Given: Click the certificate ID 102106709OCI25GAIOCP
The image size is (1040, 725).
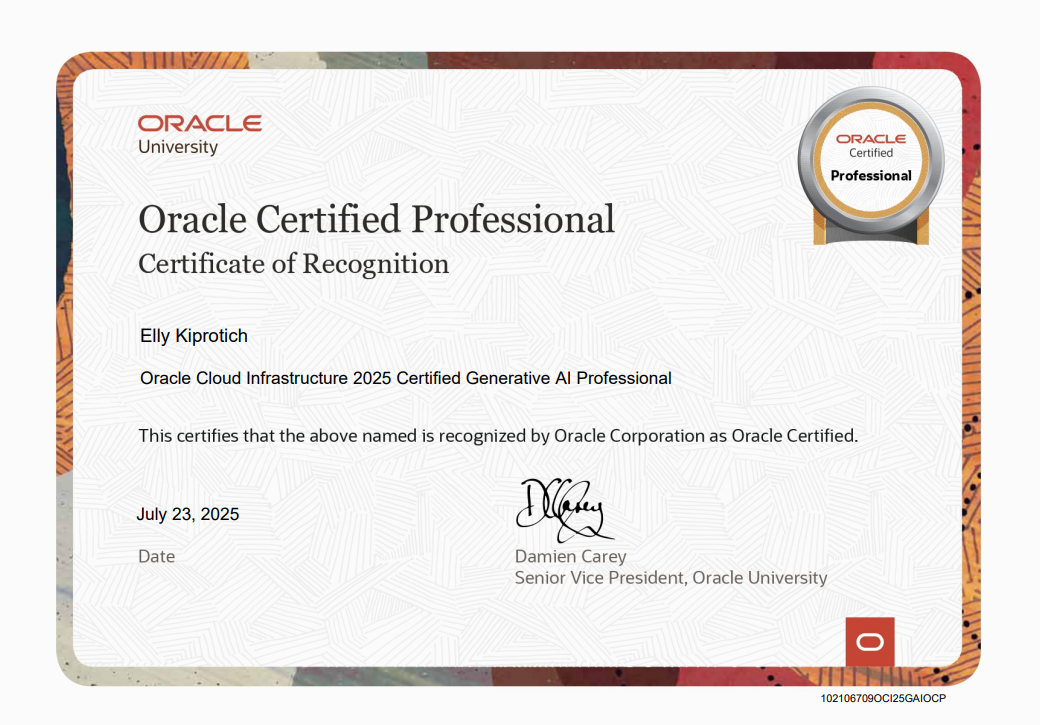Looking at the screenshot, I should tap(883, 697).
